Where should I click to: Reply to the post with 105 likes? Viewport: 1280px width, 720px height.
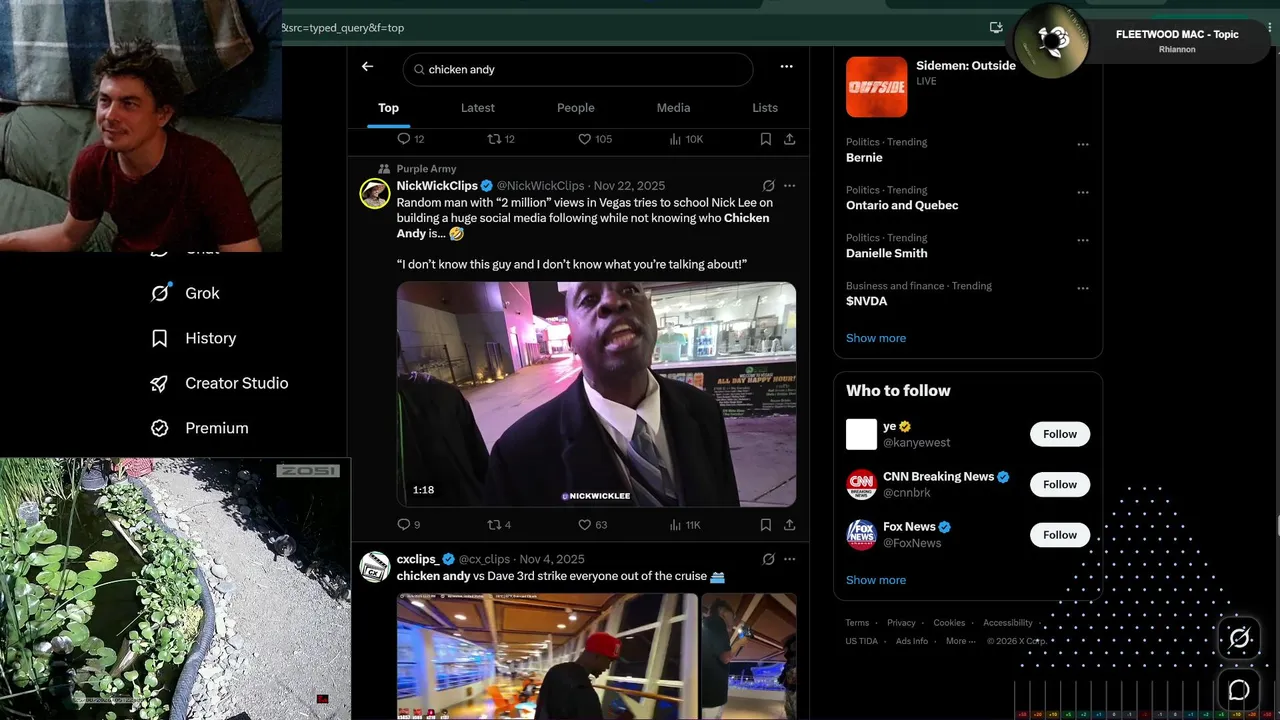(411, 139)
